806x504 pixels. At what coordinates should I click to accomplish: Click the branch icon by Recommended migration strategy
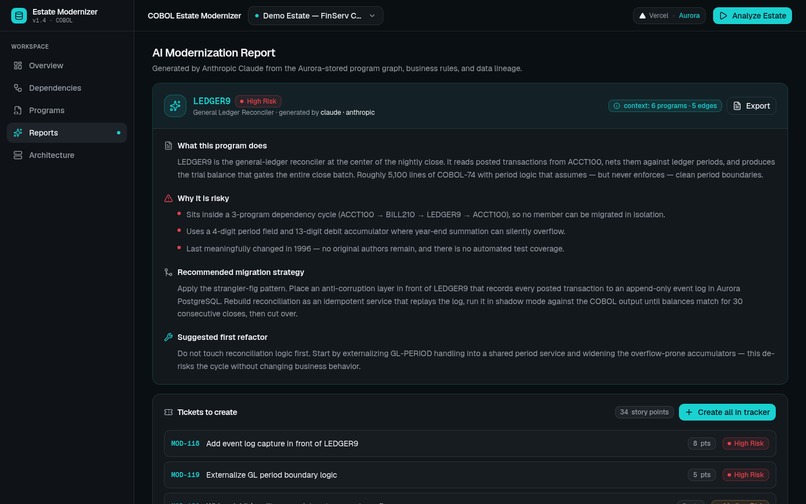(168, 273)
